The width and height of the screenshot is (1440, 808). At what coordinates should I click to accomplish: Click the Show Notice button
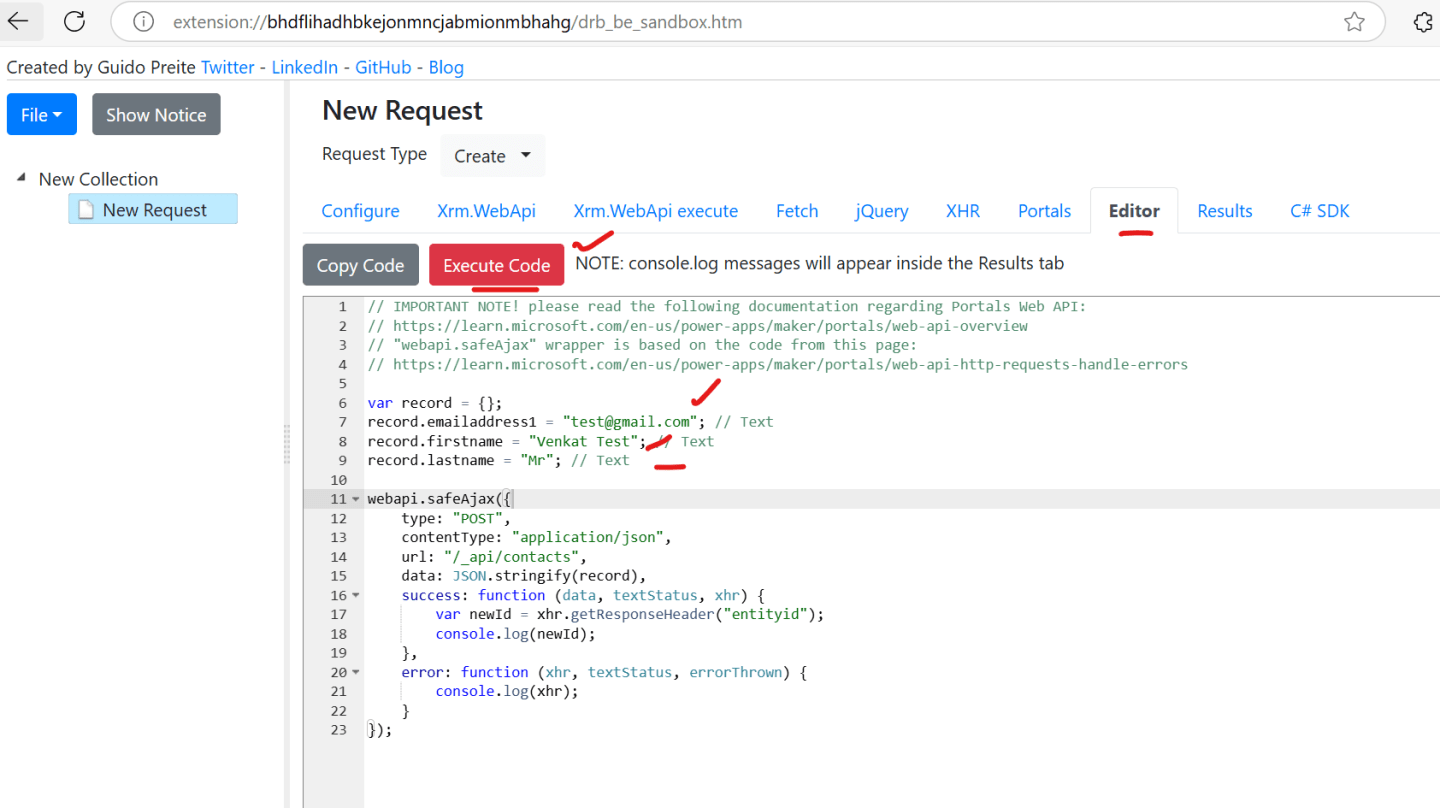155,114
